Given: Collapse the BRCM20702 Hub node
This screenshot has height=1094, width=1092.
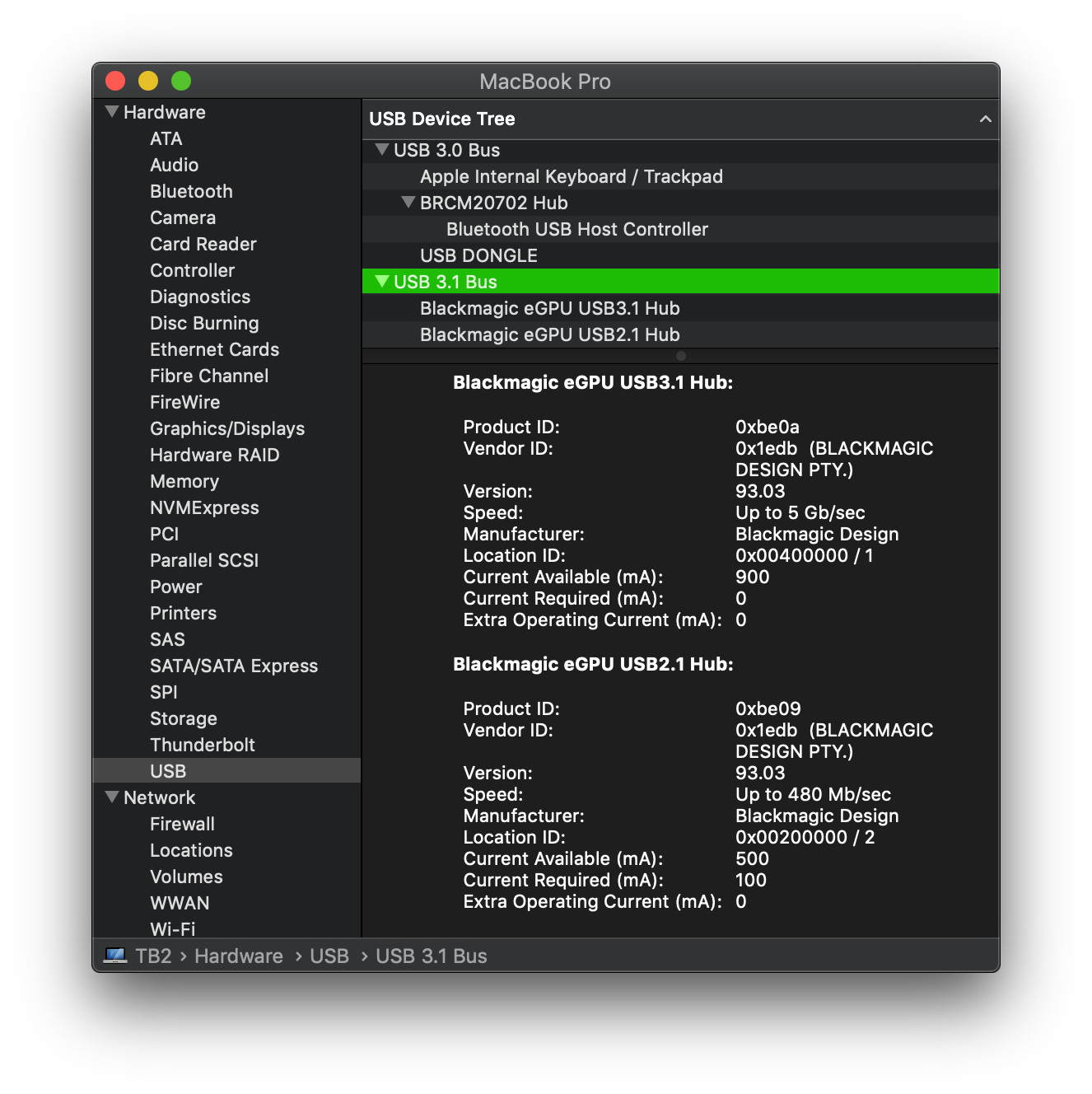Looking at the screenshot, I should click(x=408, y=202).
